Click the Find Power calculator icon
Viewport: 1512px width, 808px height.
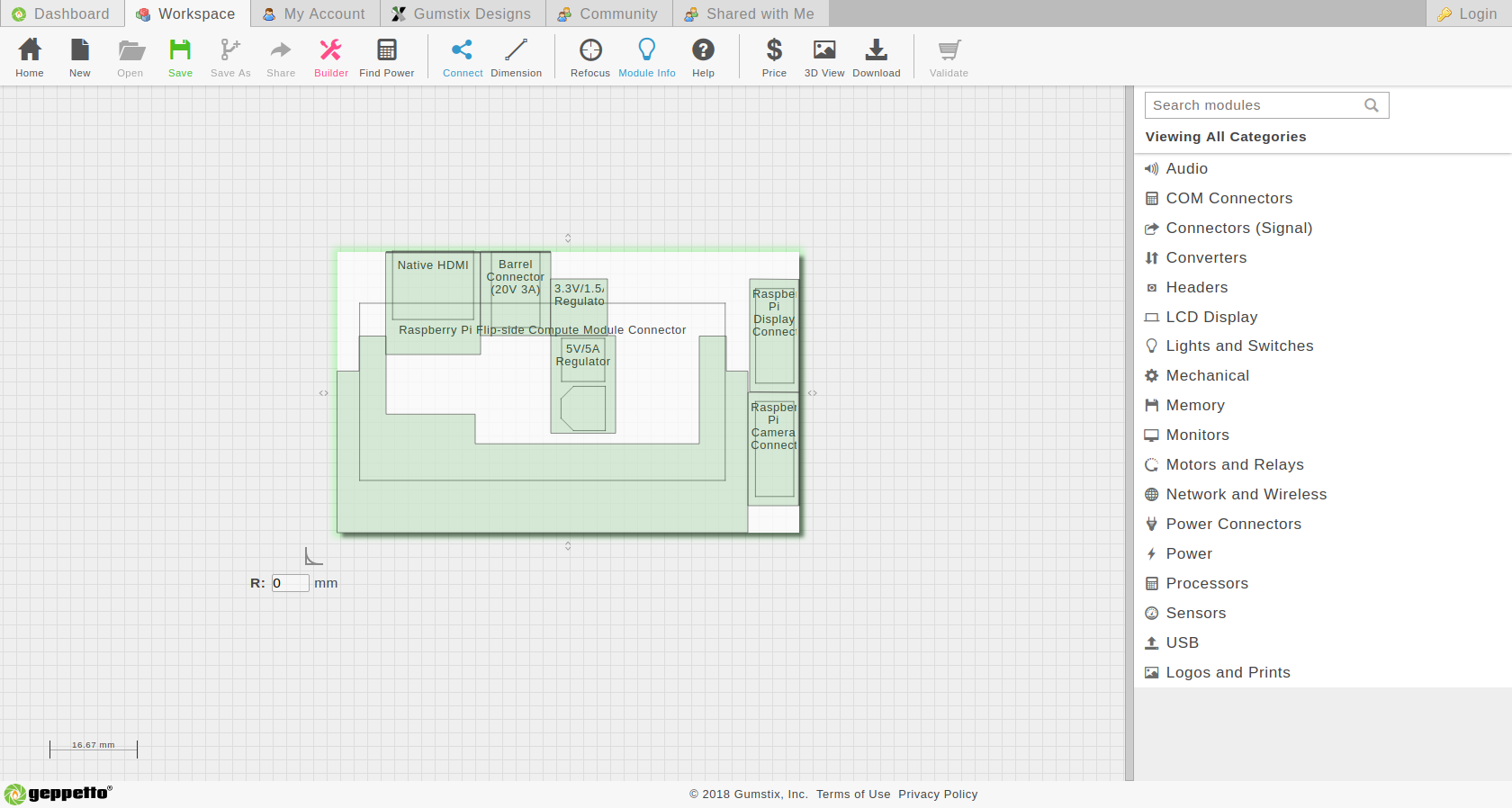387,58
